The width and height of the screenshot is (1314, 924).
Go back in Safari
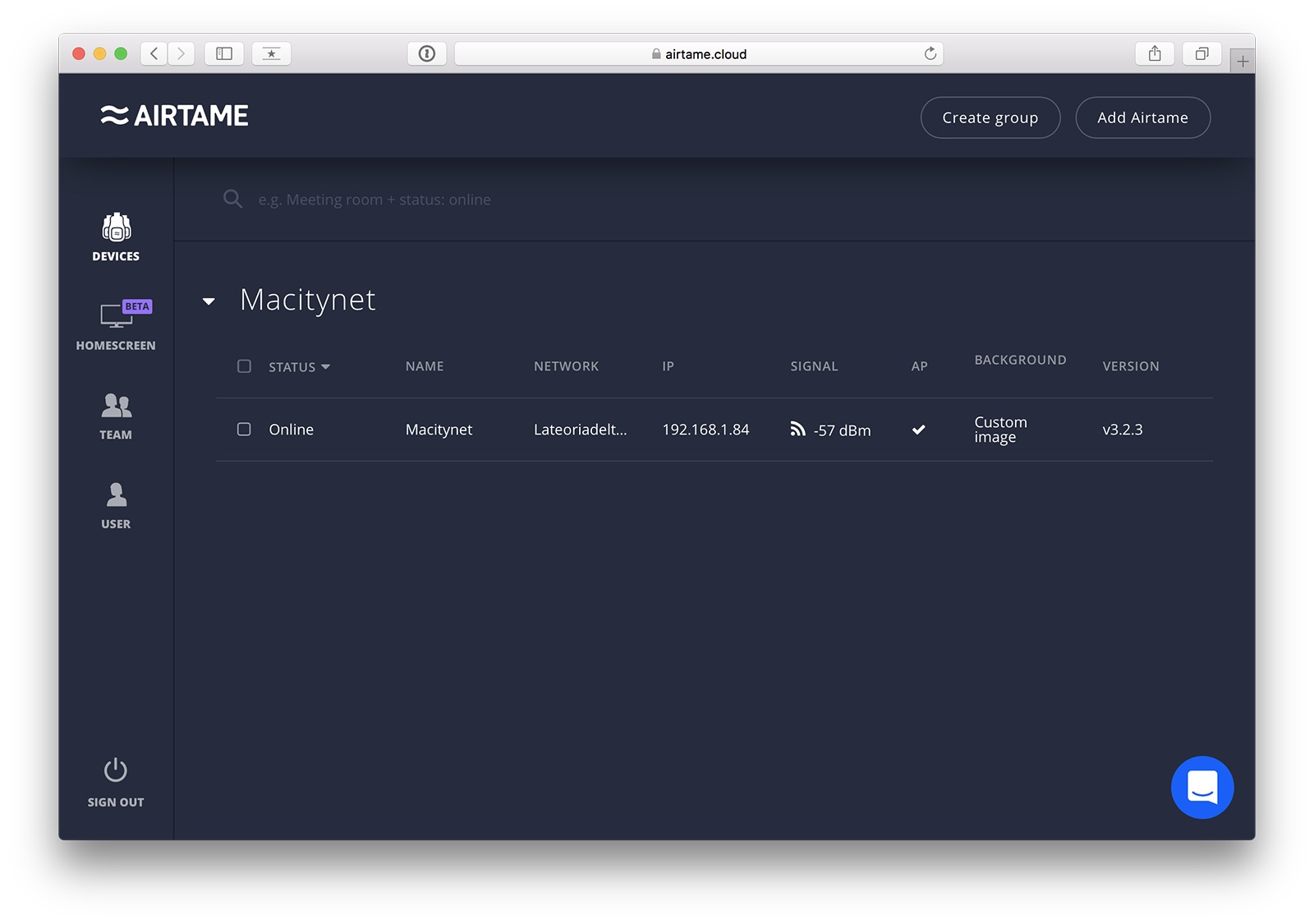pos(154,53)
